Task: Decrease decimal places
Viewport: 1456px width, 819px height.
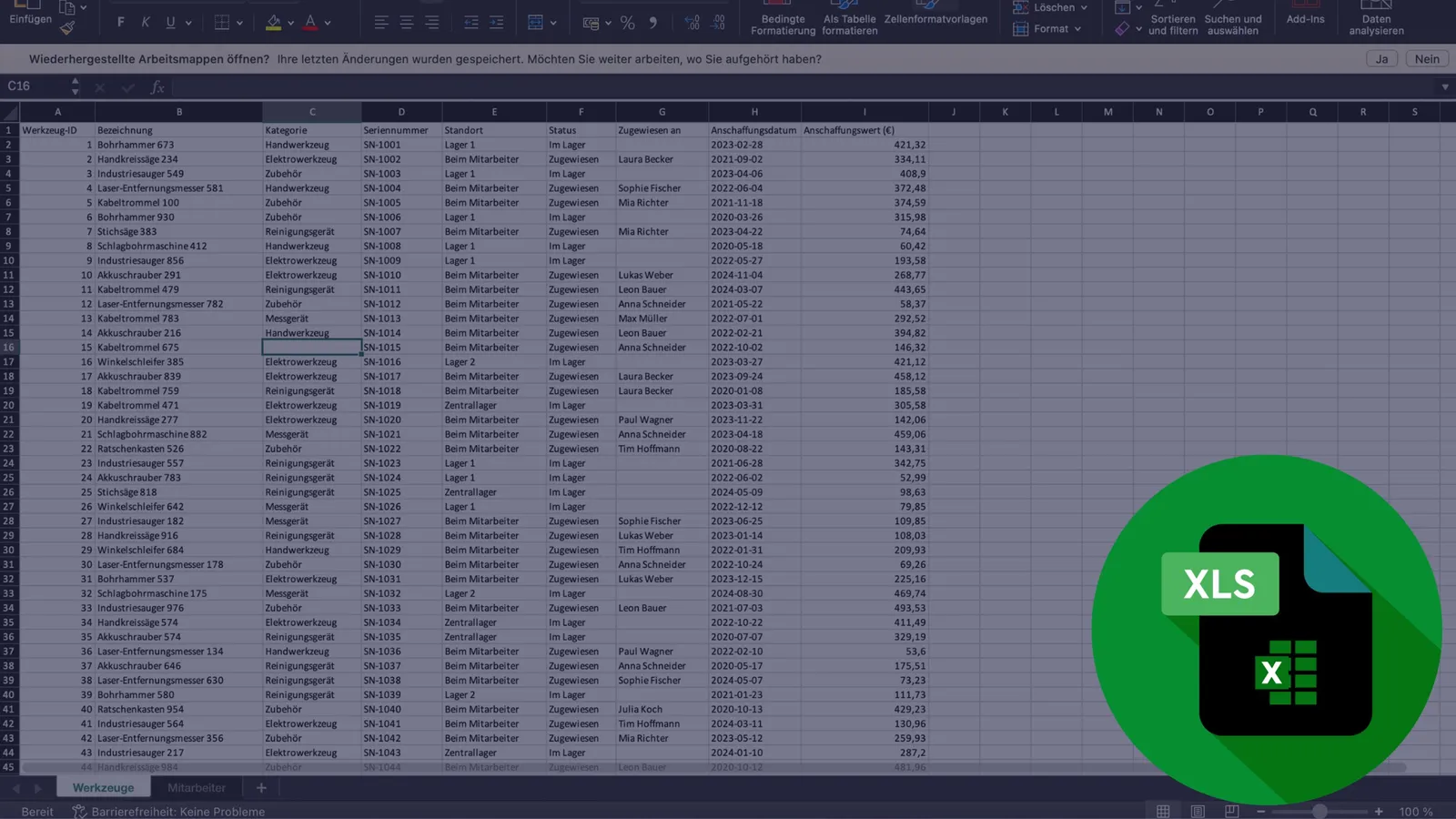Action: pyautogui.click(x=718, y=22)
